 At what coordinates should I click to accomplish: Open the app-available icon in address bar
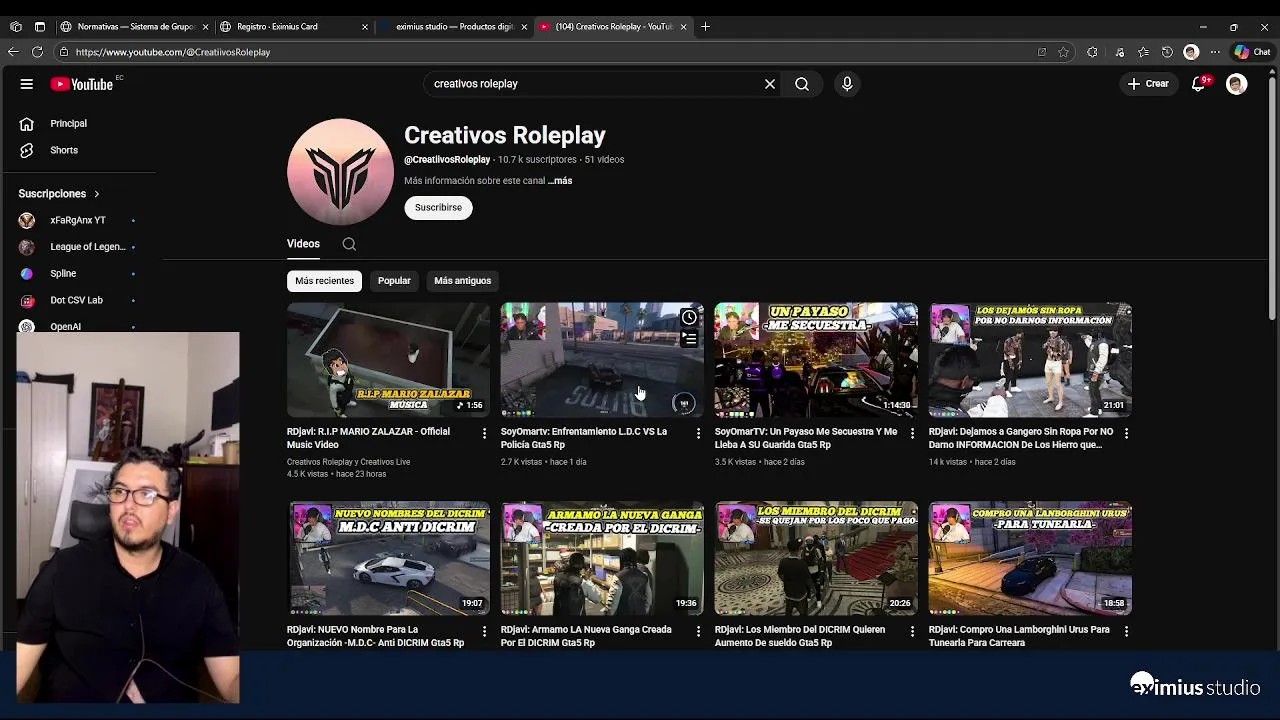coord(1042,52)
